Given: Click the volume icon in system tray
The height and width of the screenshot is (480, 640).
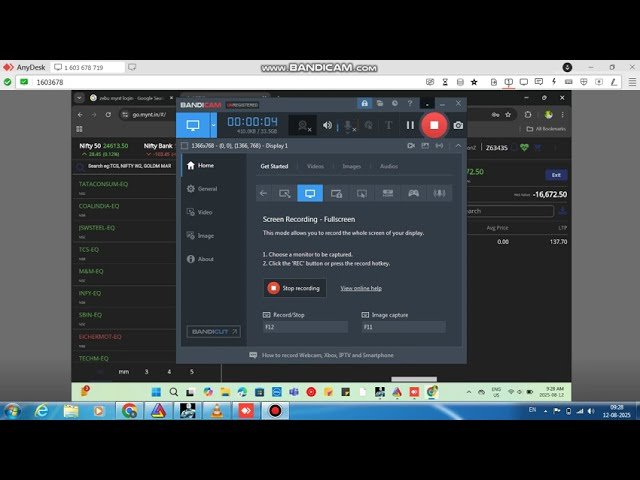Looking at the screenshot, I should (x=591, y=411).
